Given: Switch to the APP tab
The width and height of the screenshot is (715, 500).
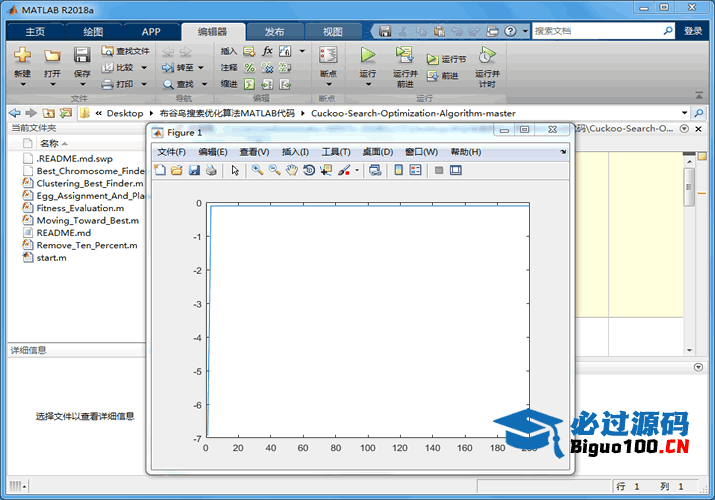Looking at the screenshot, I should click(x=150, y=31).
